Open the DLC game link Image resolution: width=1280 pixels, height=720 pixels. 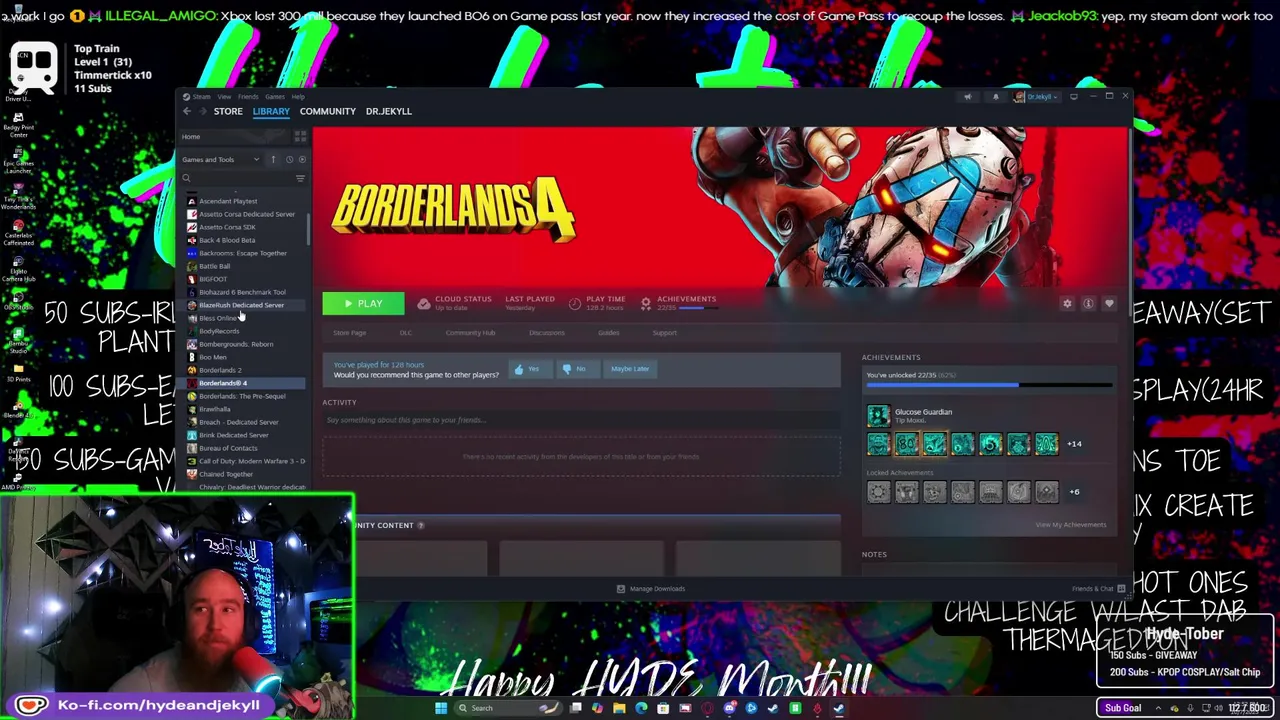click(406, 333)
